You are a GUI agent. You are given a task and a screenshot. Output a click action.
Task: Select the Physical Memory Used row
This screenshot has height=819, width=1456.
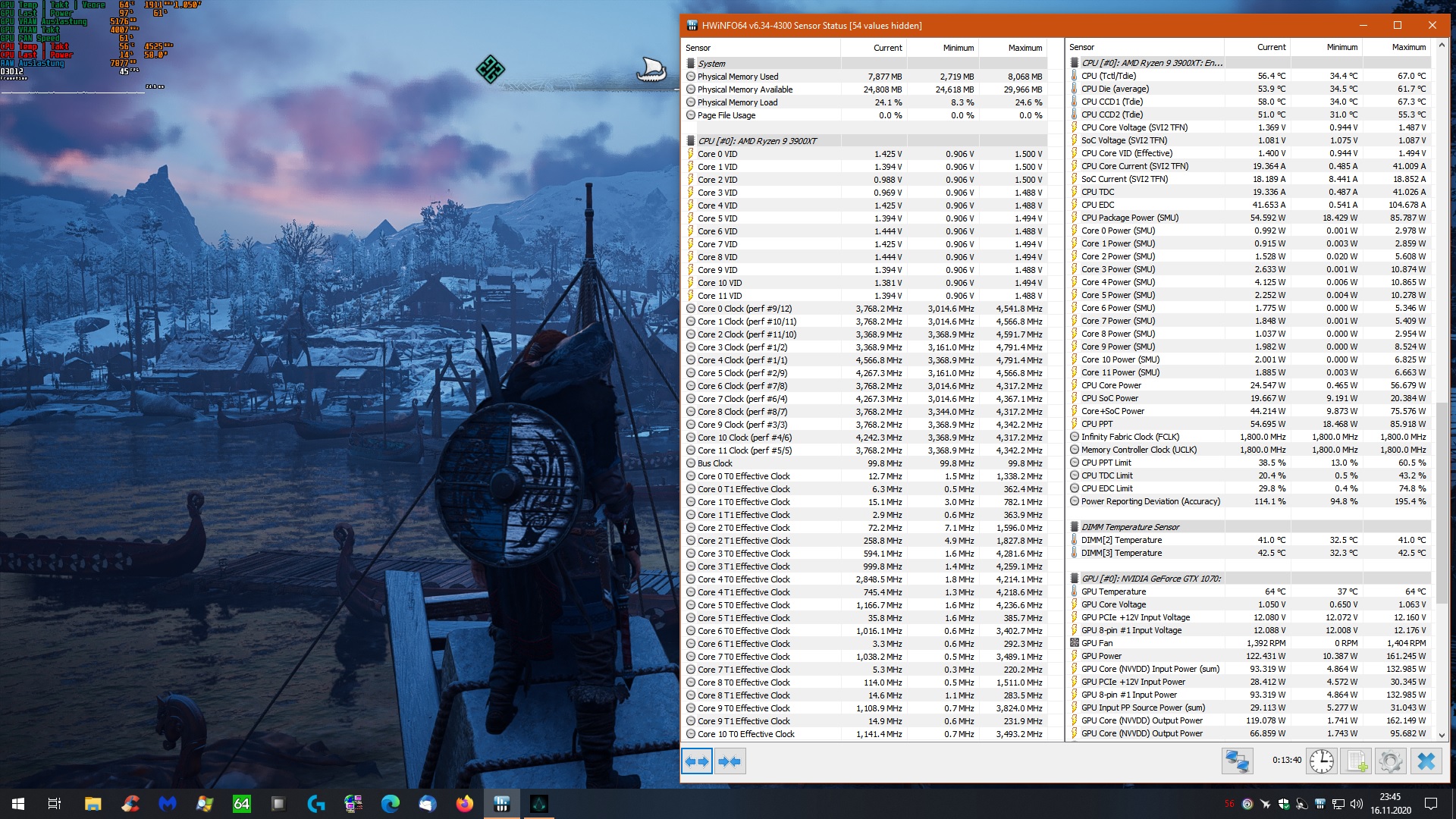click(x=737, y=77)
